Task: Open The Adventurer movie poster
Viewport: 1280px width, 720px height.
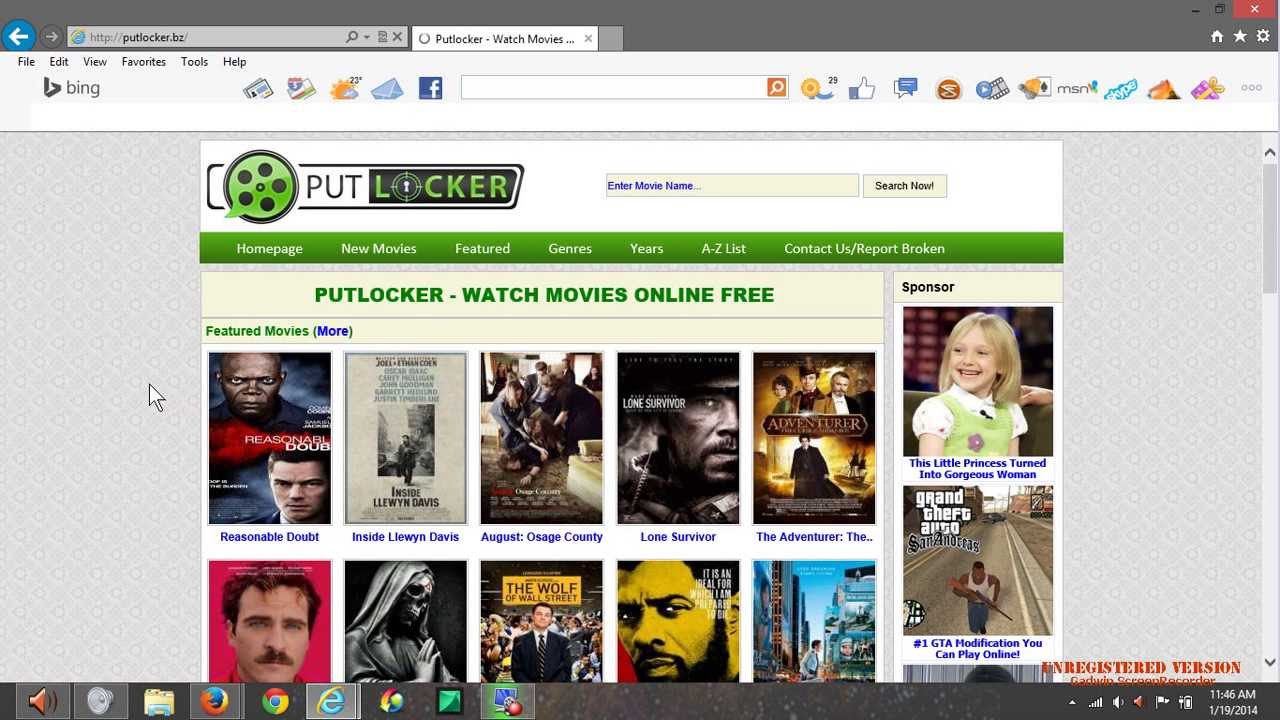Action: point(814,438)
